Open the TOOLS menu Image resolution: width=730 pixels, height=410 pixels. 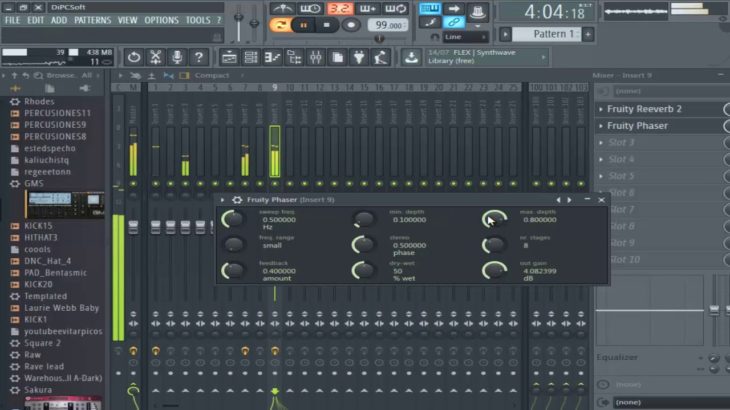click(x=198, y=20)
